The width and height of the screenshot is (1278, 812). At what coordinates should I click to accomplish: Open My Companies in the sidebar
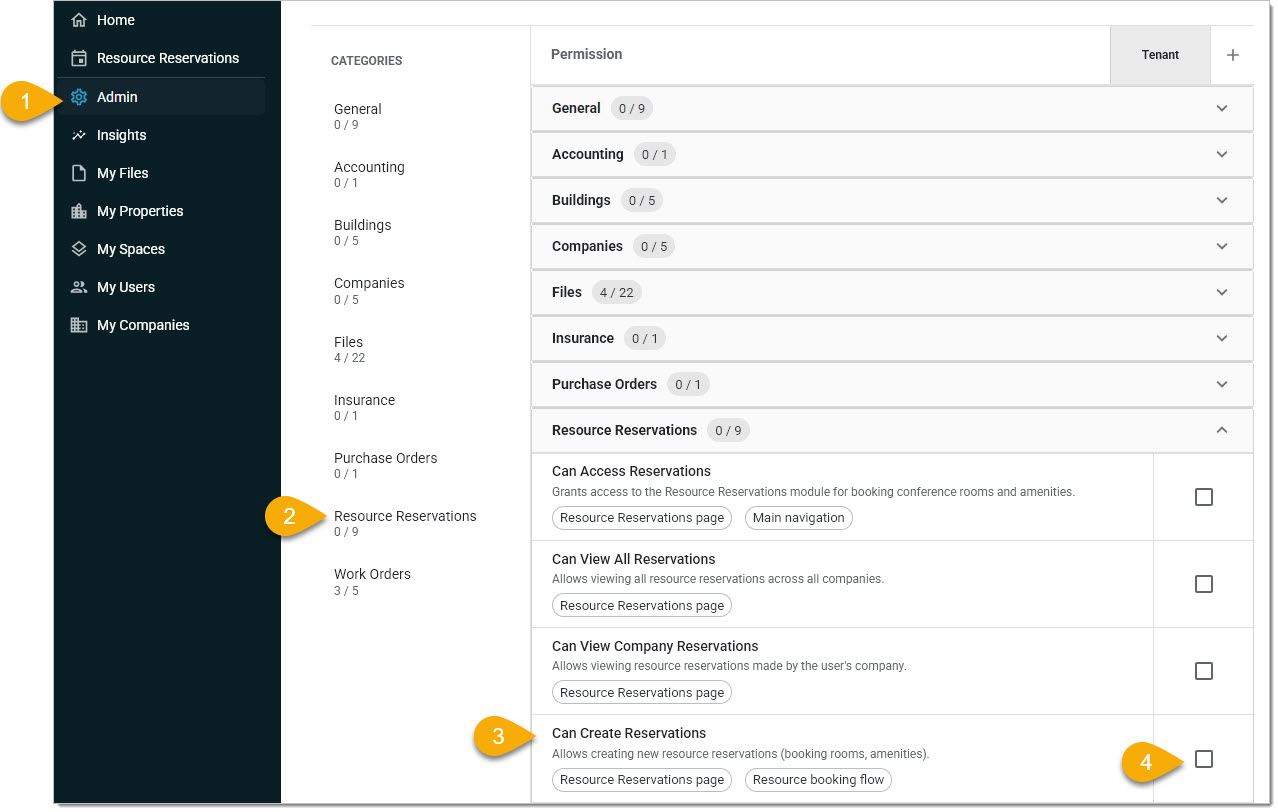(x=142, y=325)
